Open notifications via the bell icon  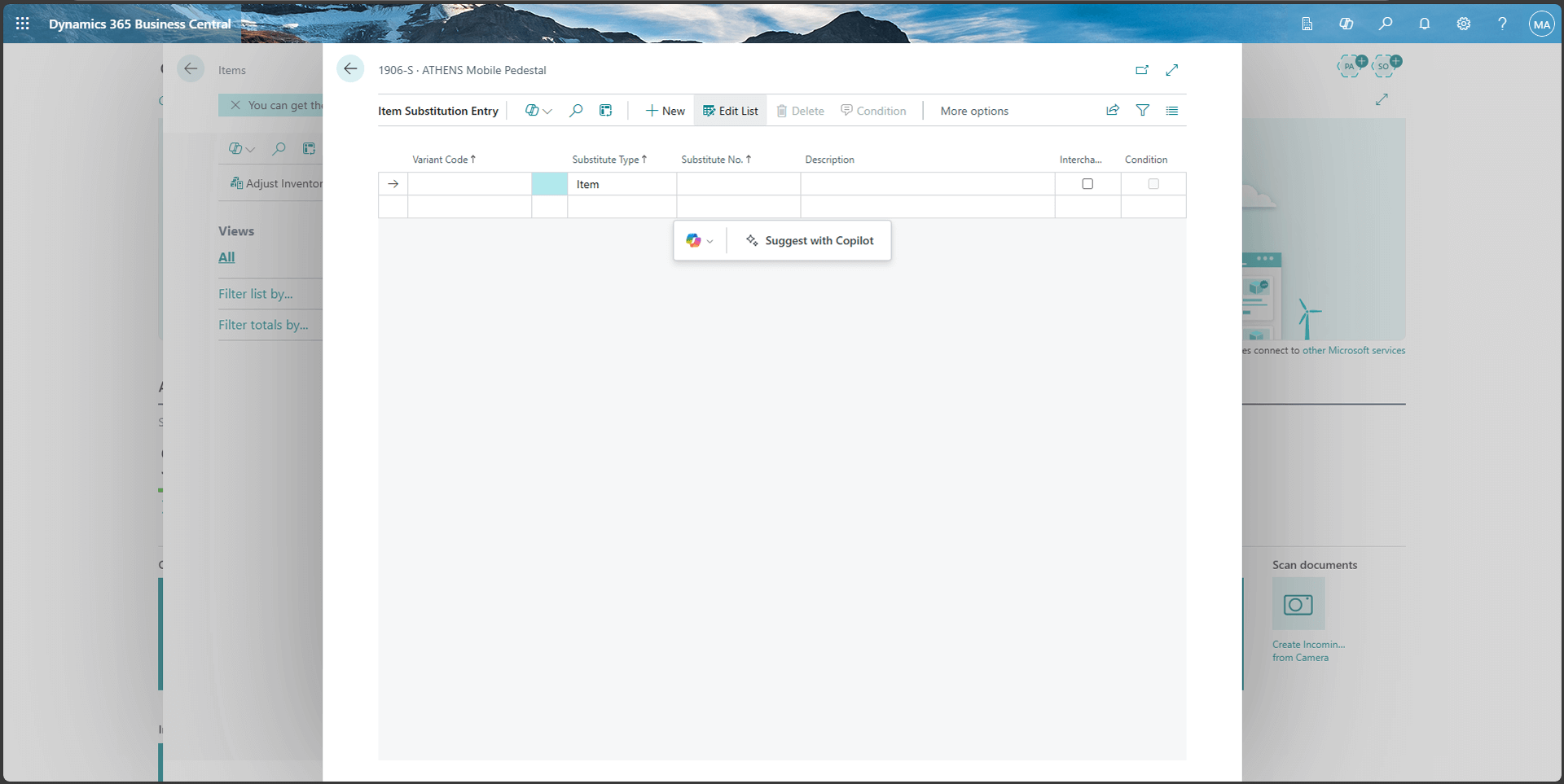[1425, 24]
